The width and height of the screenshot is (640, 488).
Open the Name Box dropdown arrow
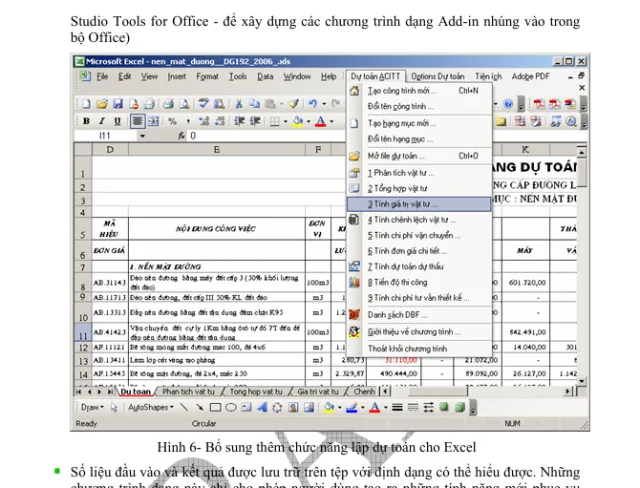(x=142, y=136)
